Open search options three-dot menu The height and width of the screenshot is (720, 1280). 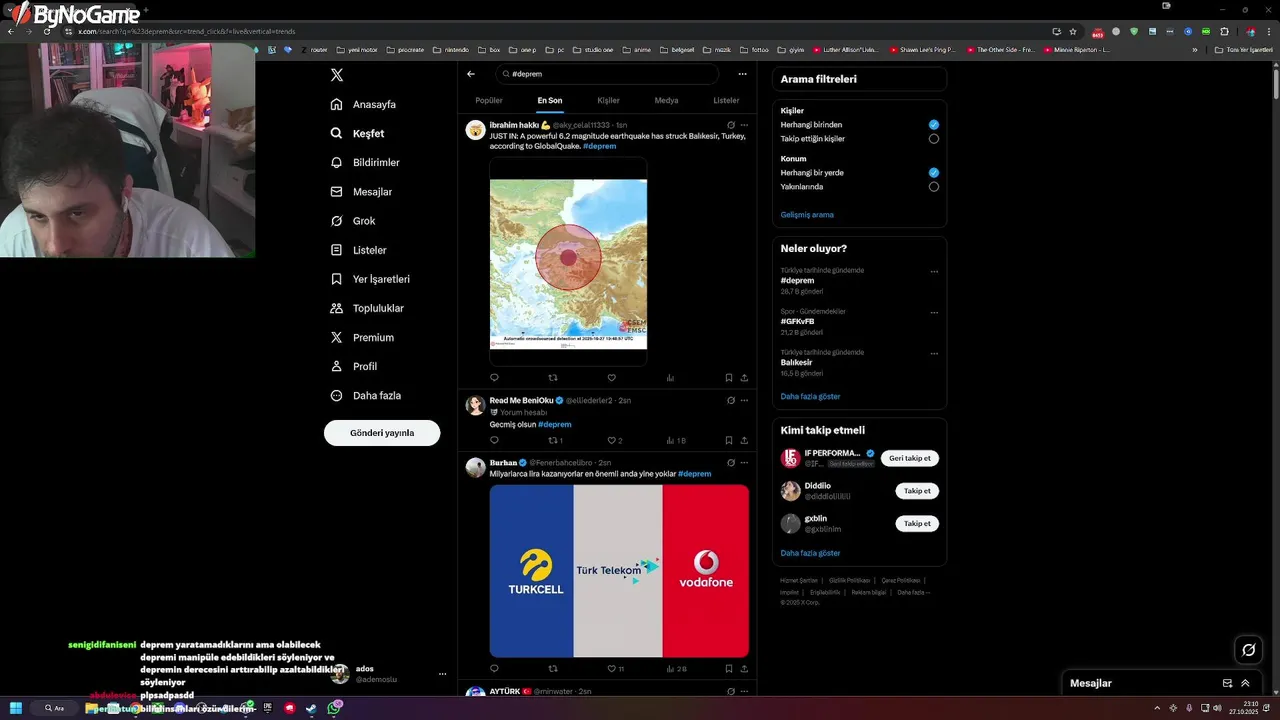742,74
